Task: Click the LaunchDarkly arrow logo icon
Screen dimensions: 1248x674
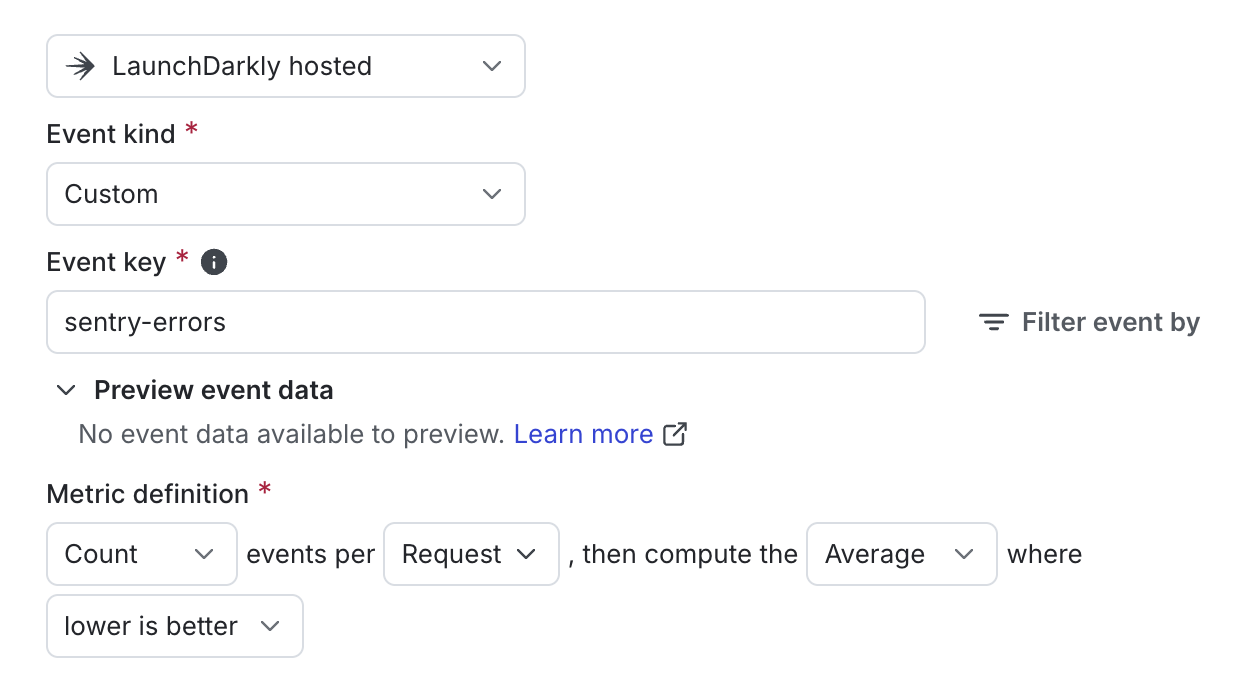Action: tap(80, 66)
